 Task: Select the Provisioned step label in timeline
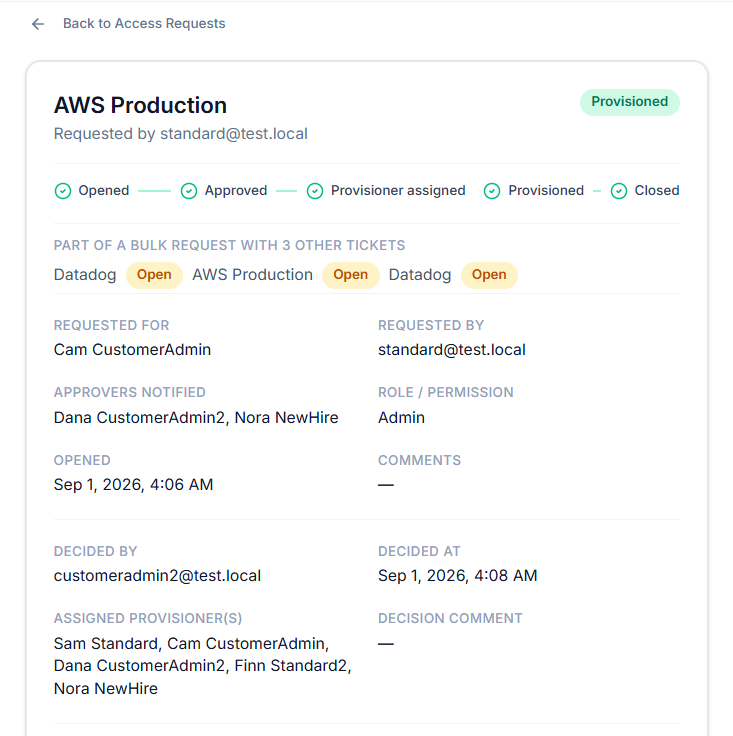tap(546, 191)
